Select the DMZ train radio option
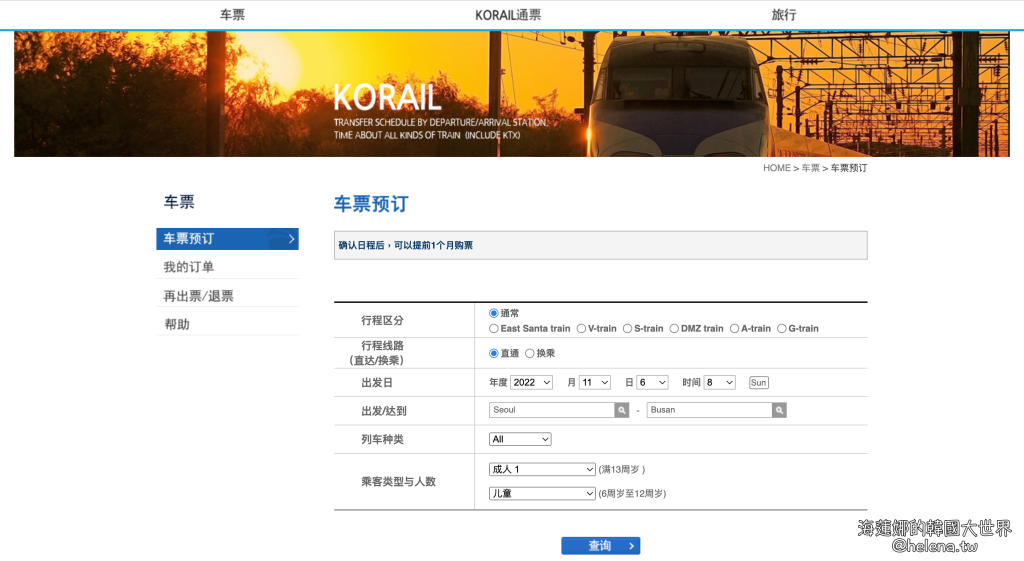 coord(674,329)
